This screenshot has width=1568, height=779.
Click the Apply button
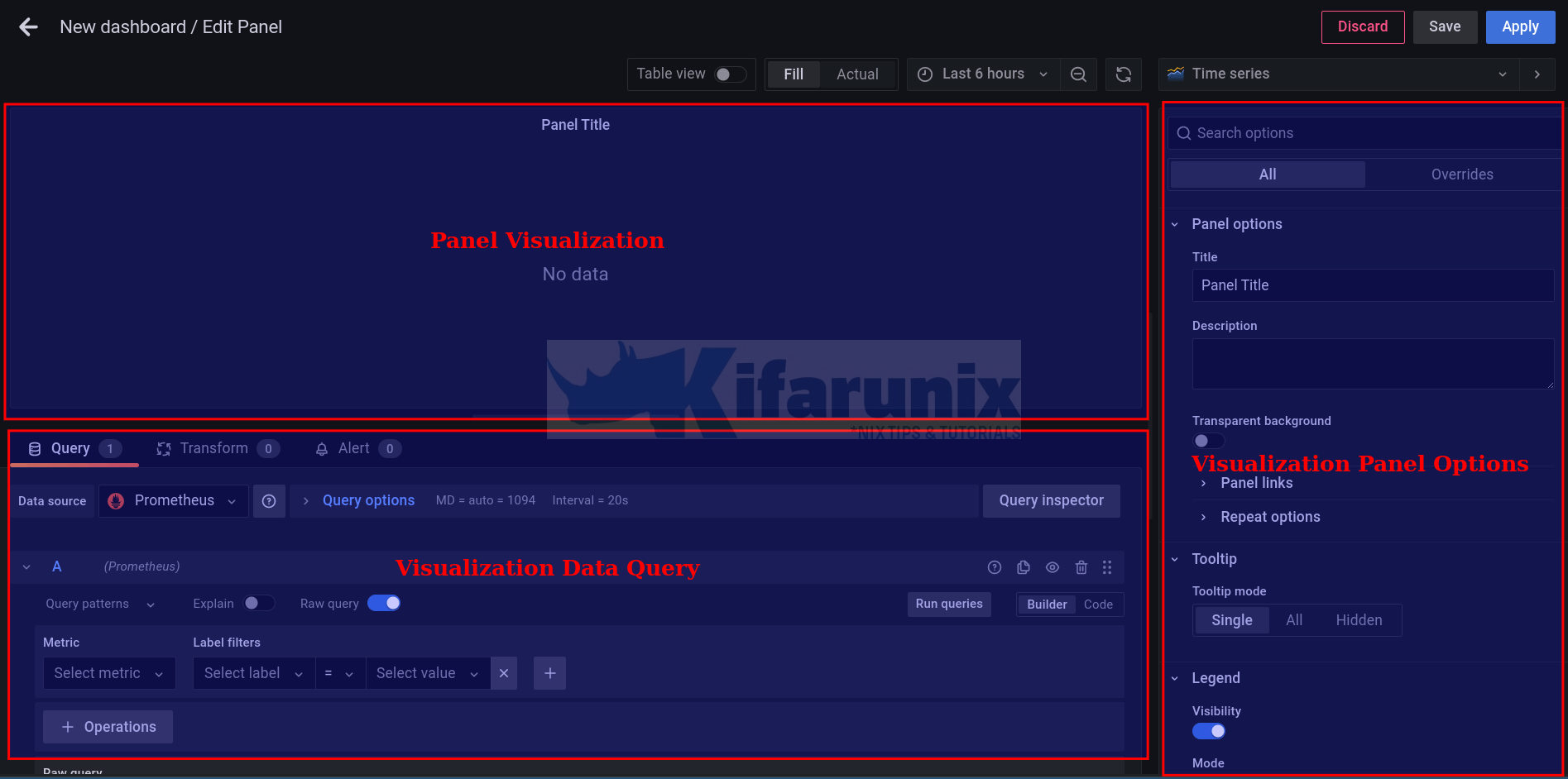point(1520,27)
